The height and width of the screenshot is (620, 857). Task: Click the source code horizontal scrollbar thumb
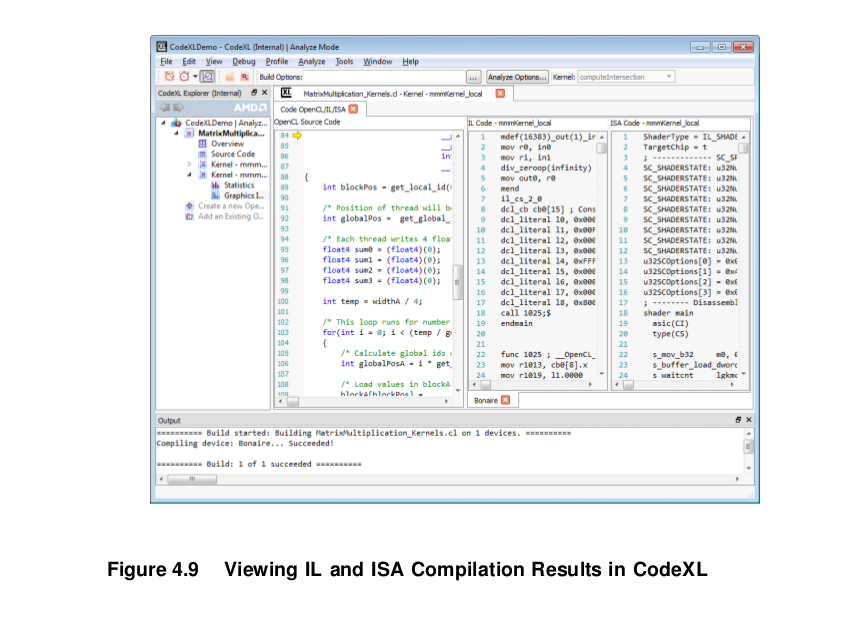click(x=293, y=401)
